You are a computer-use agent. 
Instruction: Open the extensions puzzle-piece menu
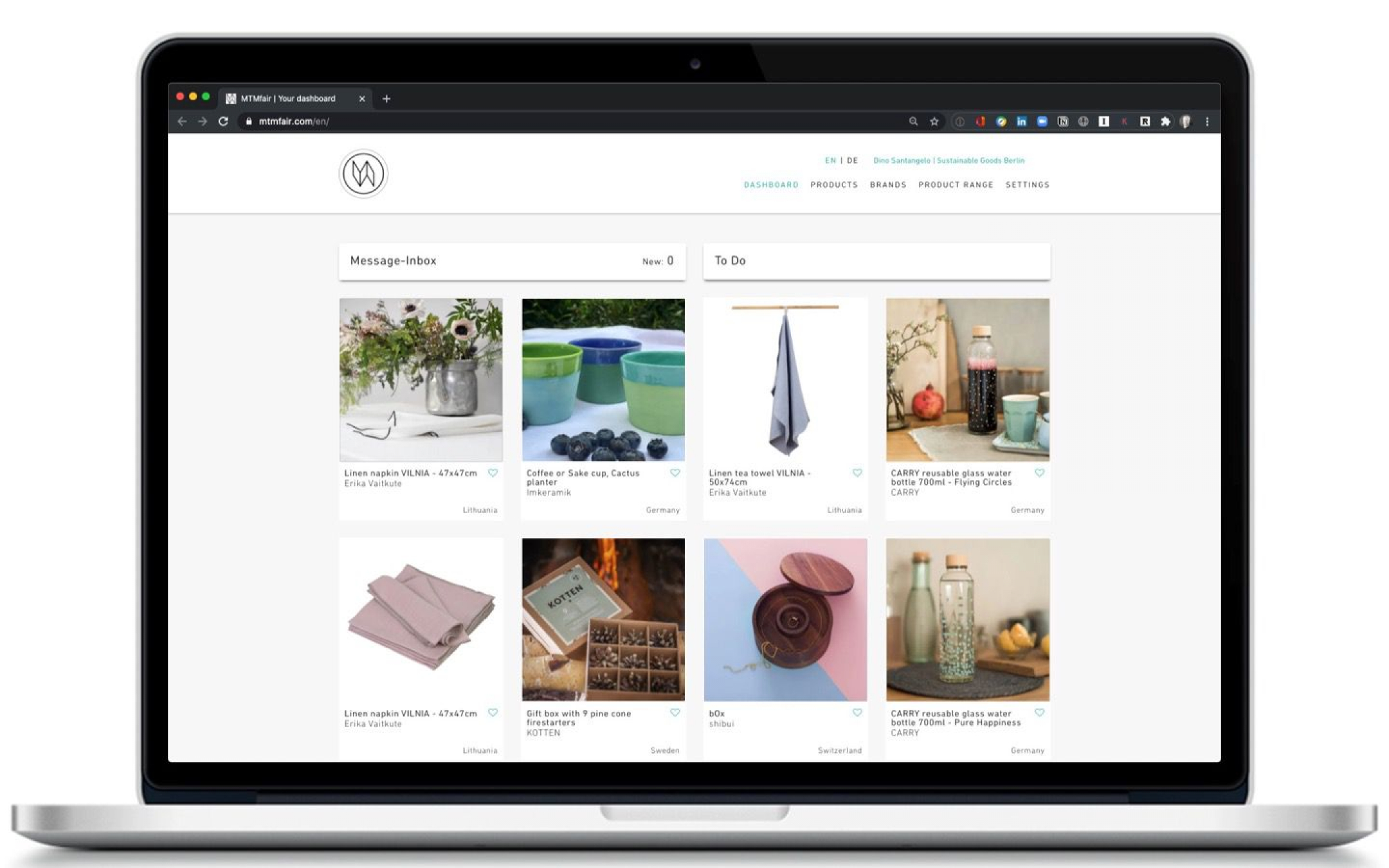pyautogui.click(x=1167, y=121)
